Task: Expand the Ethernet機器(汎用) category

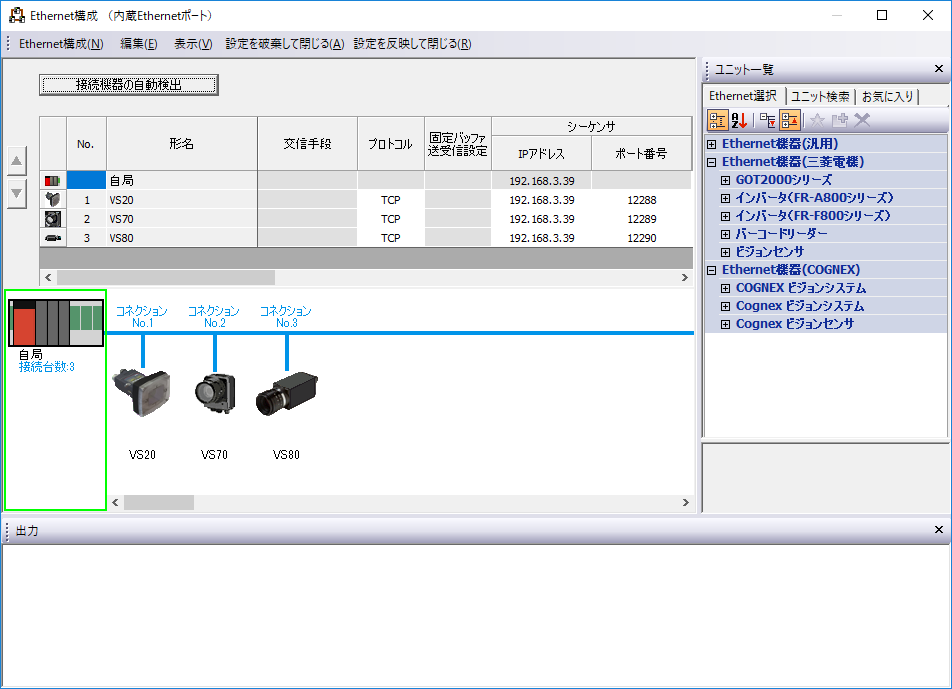Action: click(712, 144)
